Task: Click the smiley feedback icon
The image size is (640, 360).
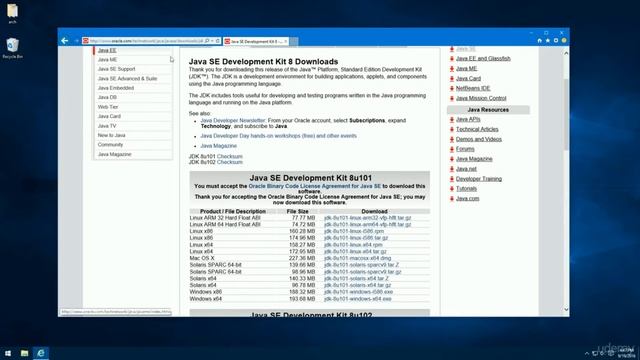Action: click(564, 40)
